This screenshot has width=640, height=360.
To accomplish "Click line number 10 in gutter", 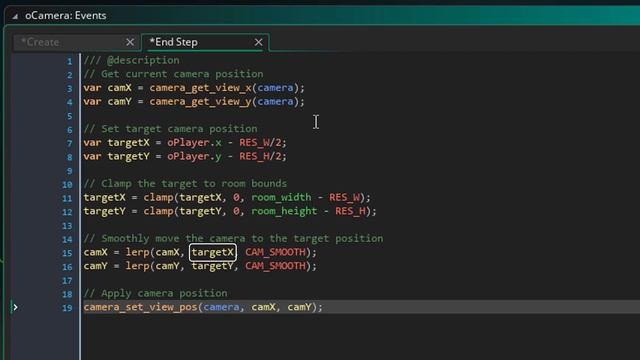I will (67, 184).
